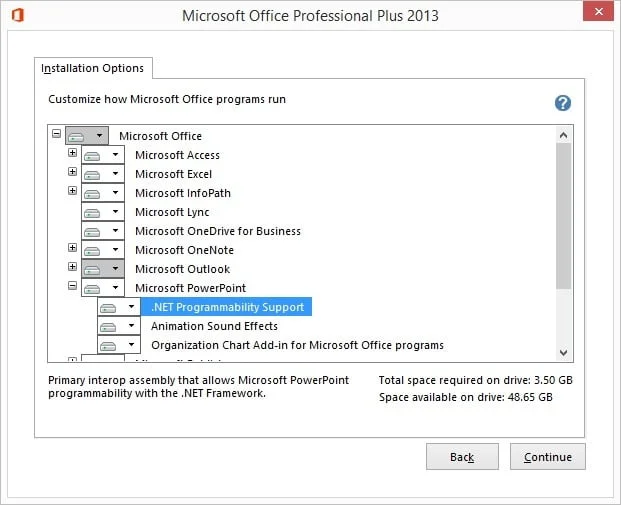Screen dimensions: 621x505
Task: Select the Microsoft Access label
Action: (177, 155)
